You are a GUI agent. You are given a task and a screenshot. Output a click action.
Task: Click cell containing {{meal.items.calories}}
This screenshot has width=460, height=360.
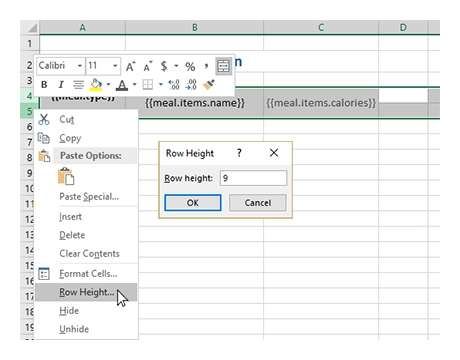[x=321, y=103]
